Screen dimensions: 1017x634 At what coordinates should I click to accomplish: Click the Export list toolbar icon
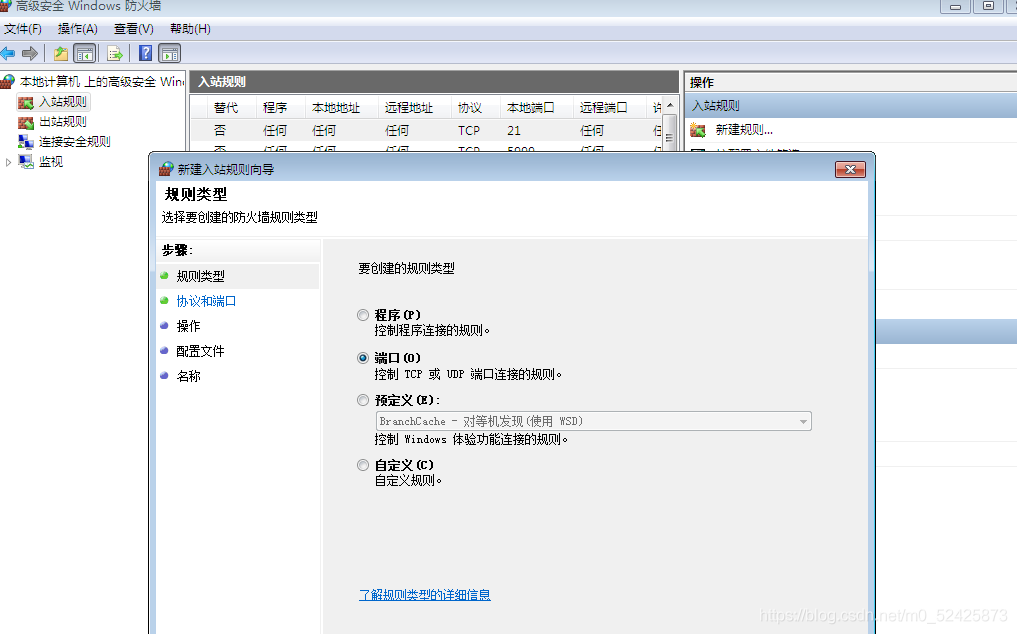115,53
